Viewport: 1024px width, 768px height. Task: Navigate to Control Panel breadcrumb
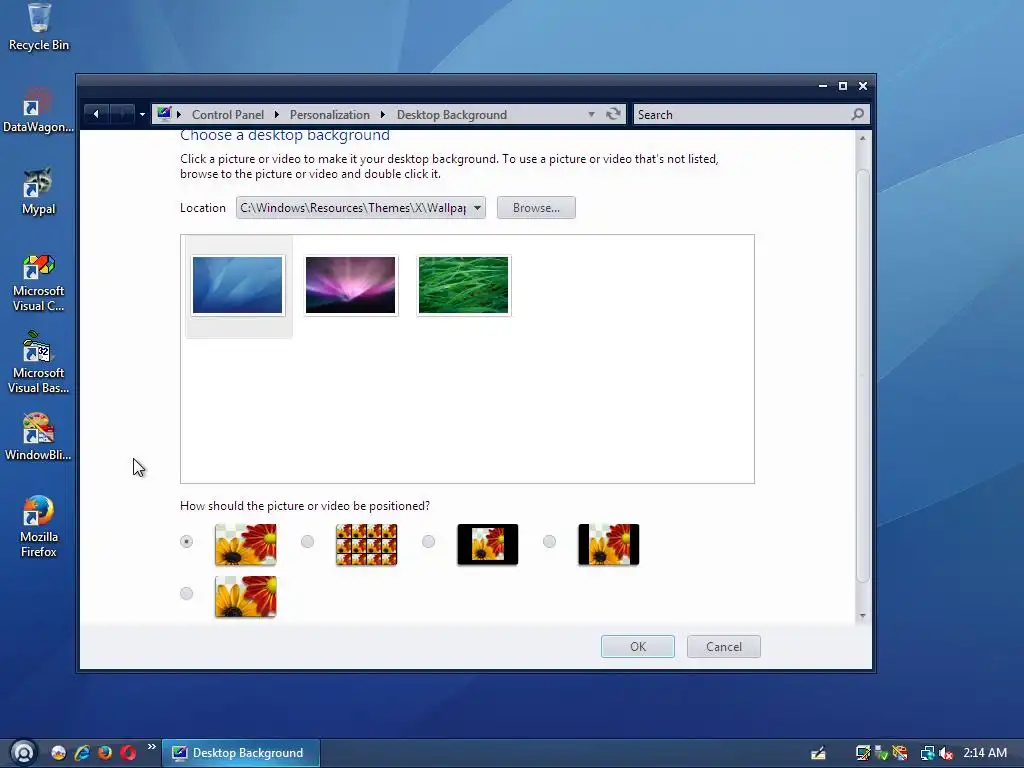coord(228,114)
